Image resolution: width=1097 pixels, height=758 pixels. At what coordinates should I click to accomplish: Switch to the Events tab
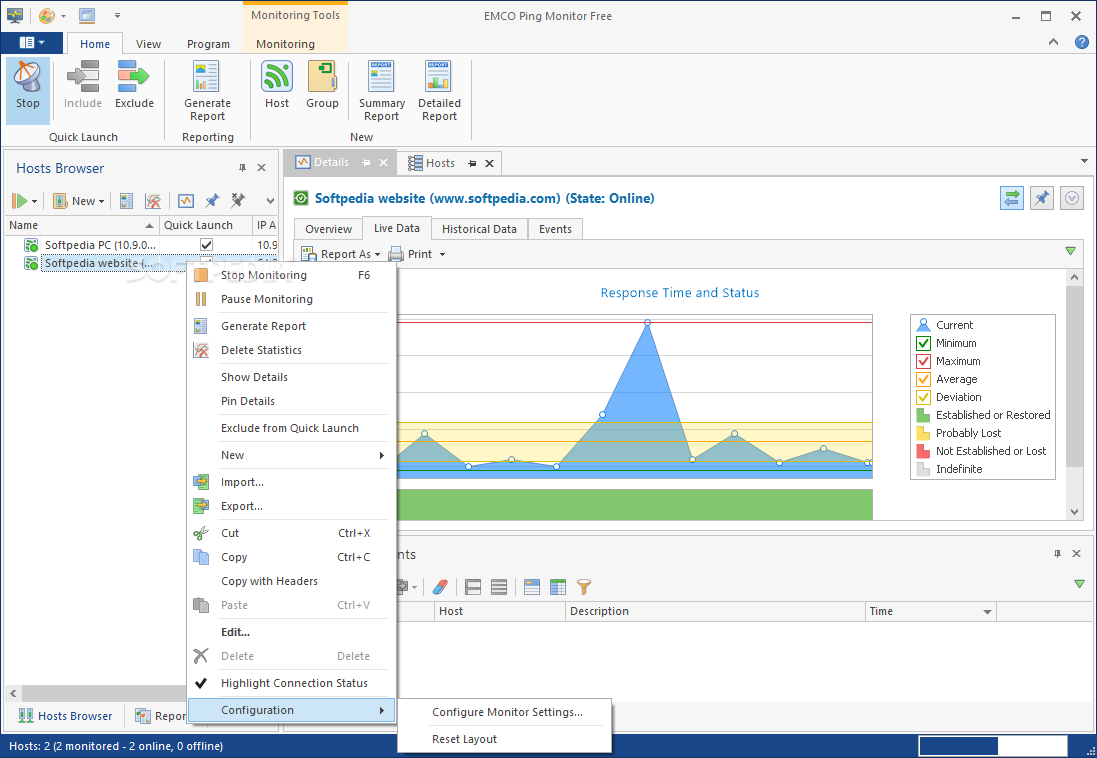point(555,229)
